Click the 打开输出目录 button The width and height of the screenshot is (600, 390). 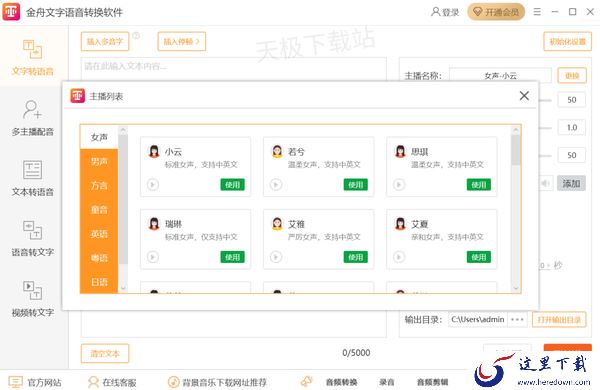[x=559, y=320]
